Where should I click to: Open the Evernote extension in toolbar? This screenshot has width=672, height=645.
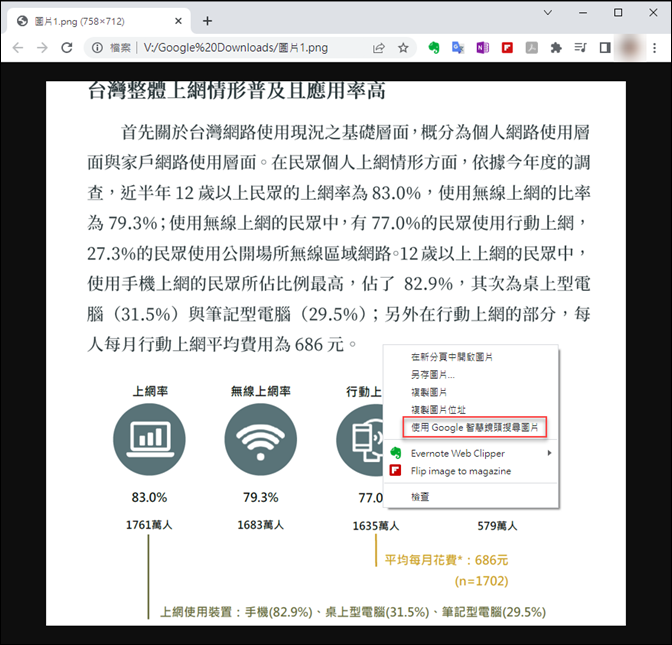(x=434, y=48)
